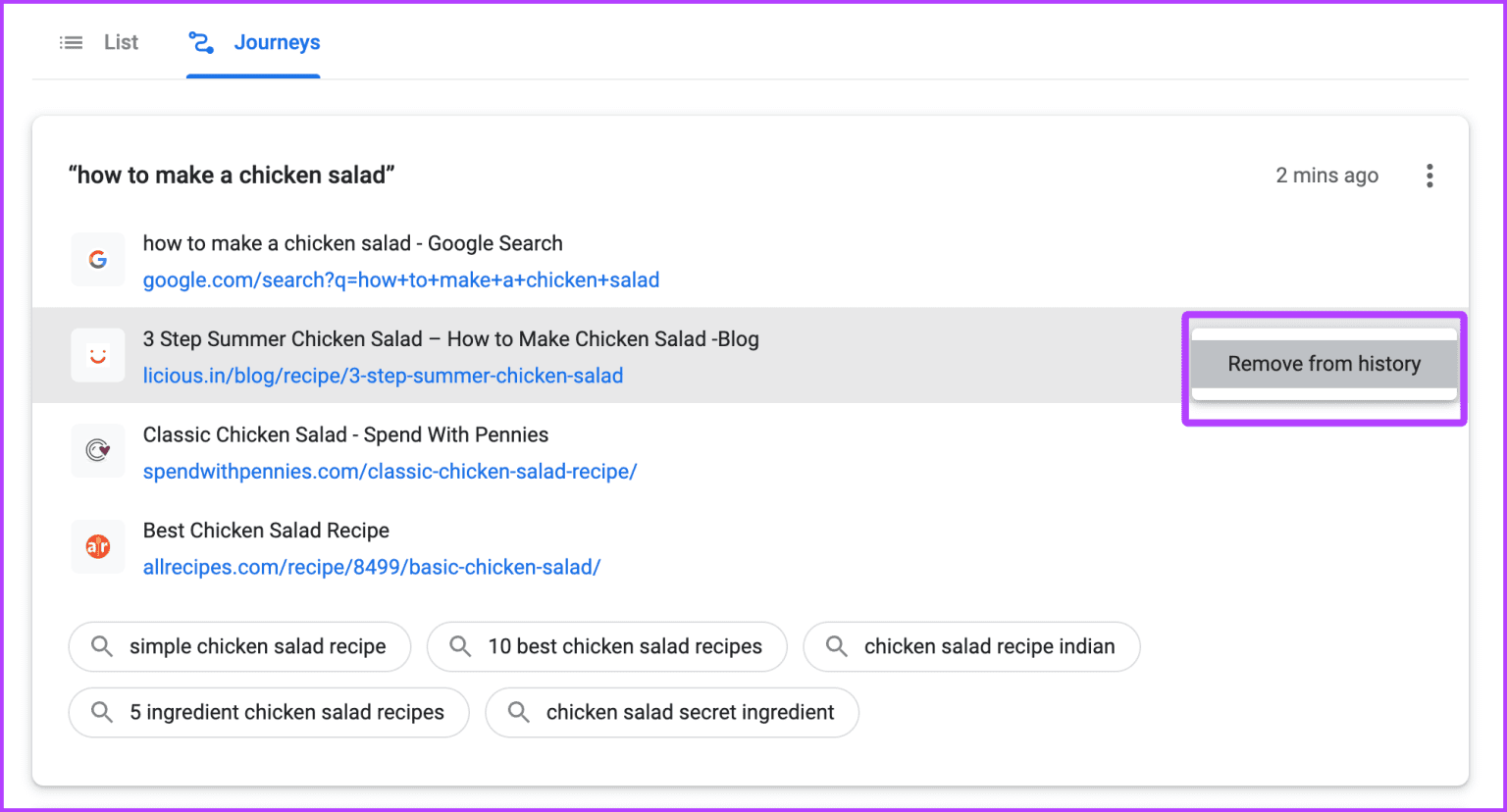Click the '2 mins ago' timestamp

tap(1326, 176)
